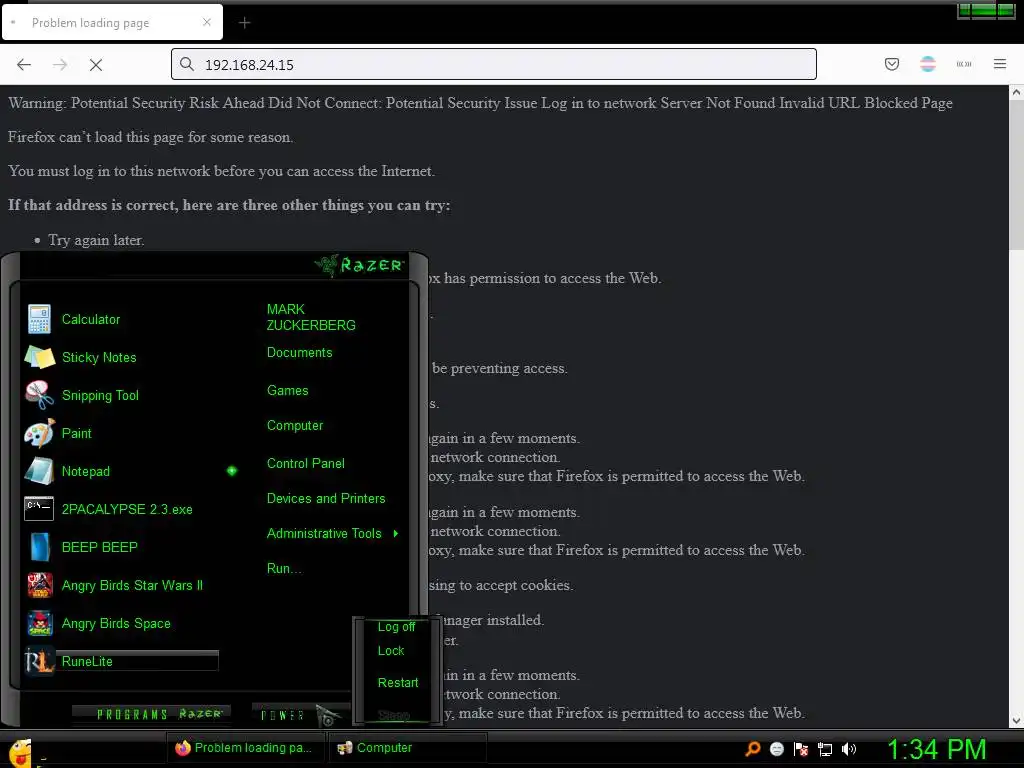Select Log off from the power menu

click(x=396, y=627)
